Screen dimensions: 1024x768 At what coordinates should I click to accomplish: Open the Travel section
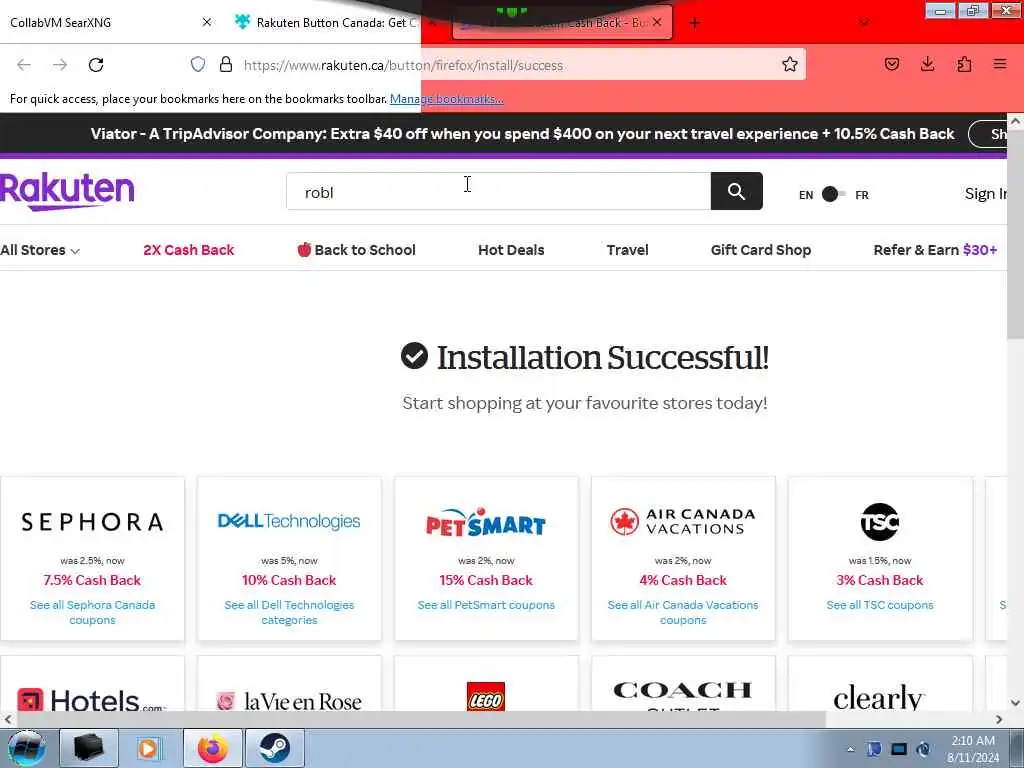pyautogui.click(x=627, y=250)
